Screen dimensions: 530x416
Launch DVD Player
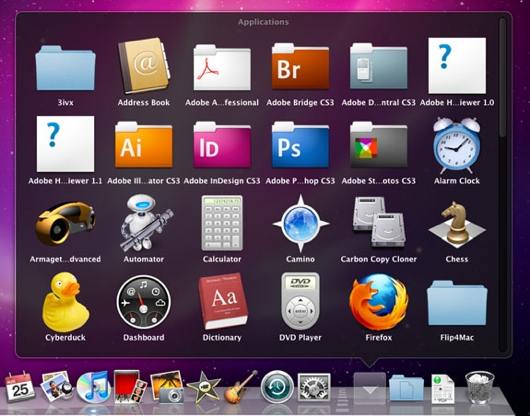pyautogui.click(x=300, y=301)
